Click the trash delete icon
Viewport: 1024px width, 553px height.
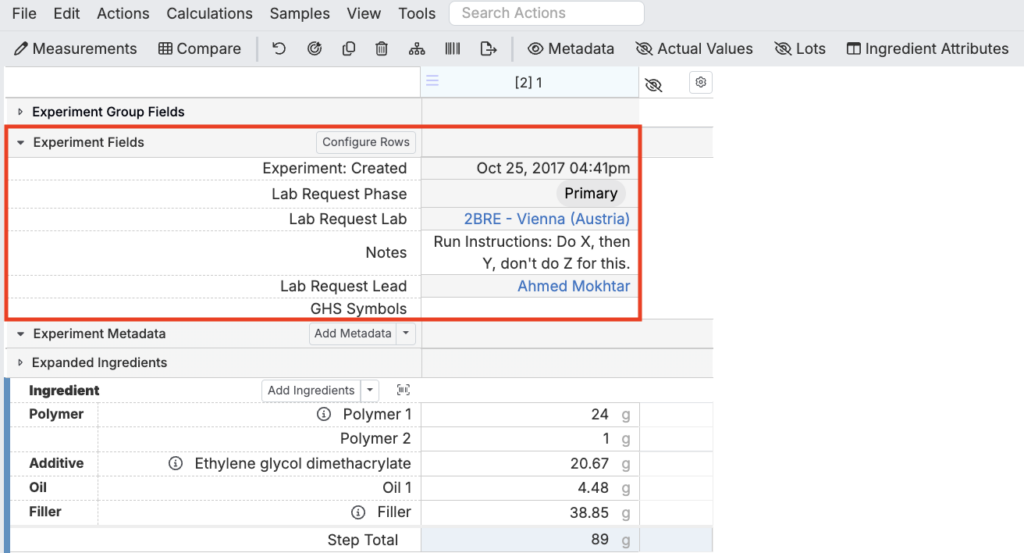pyautogui.click(x=382, y=49)
